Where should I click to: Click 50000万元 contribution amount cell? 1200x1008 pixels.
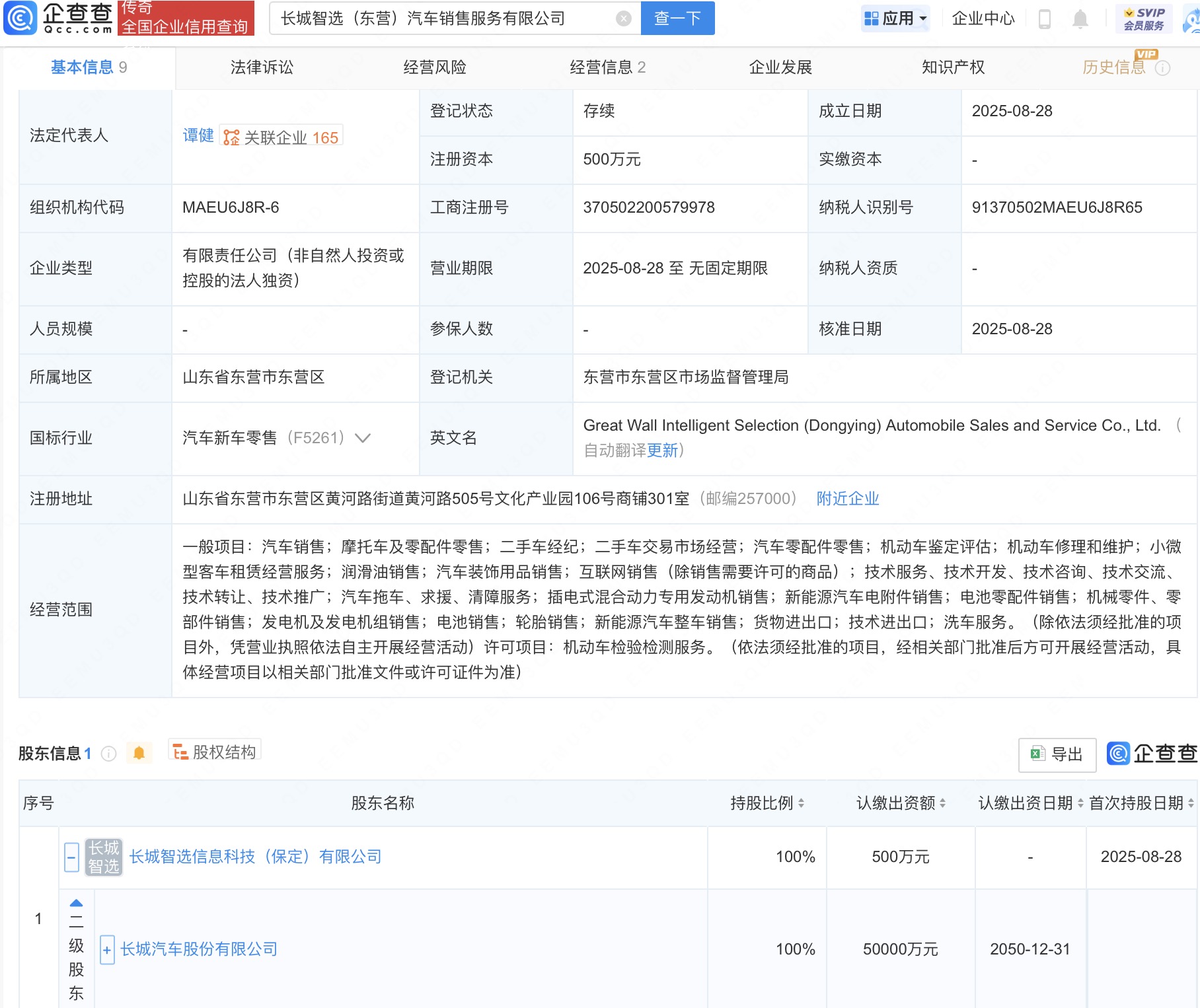click(900, 949)
